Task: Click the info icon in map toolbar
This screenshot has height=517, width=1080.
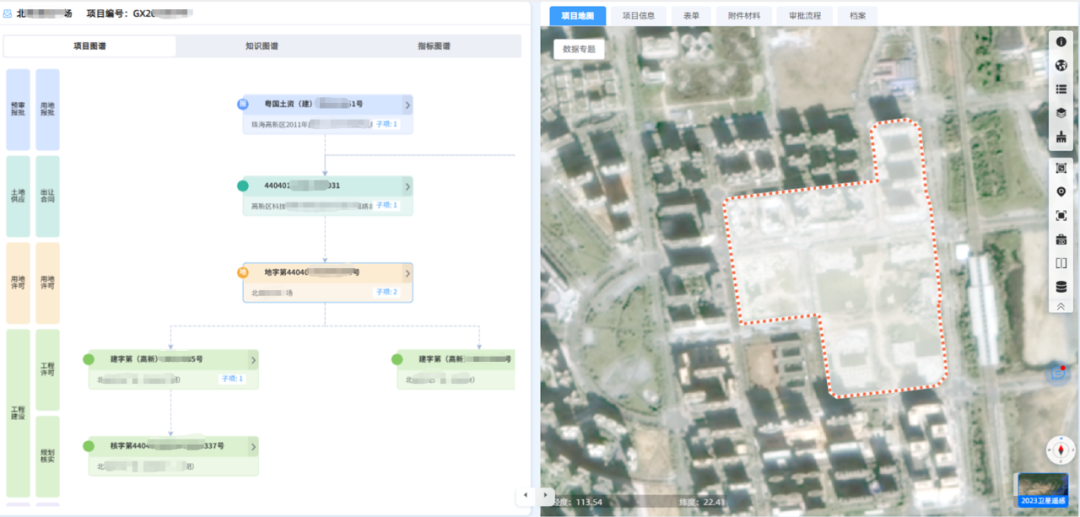Action: coord(1061,43)
